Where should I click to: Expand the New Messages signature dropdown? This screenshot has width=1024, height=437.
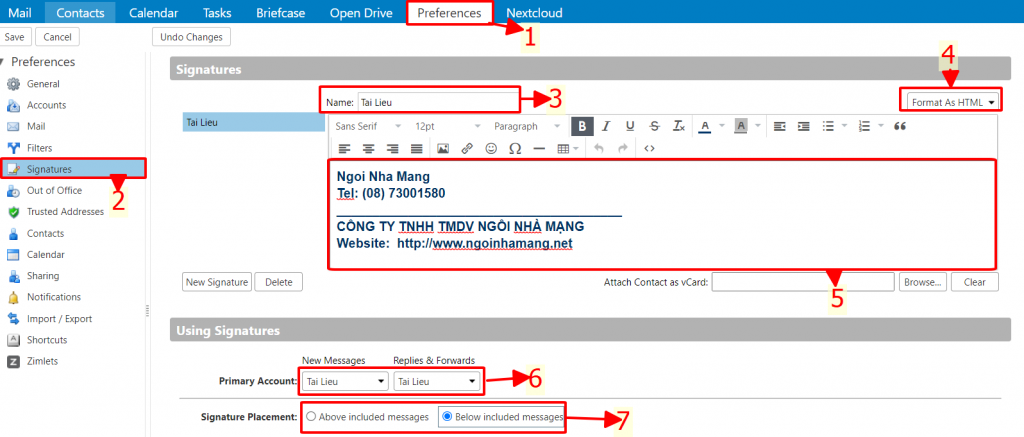345,381
